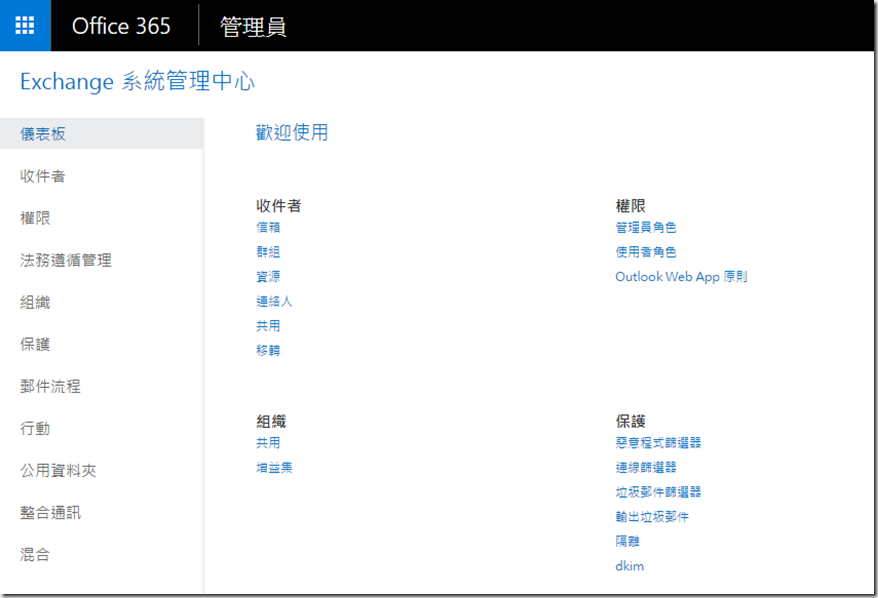Viewport: 878px width, 598px height.
Task: Click 混合 in the left sidebar
Action: coord(35,554)
